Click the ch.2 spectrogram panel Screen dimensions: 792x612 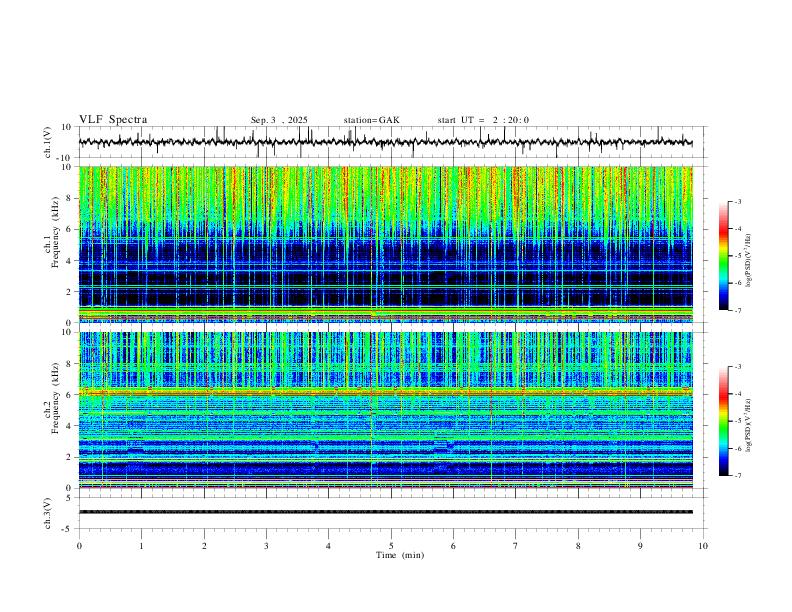pos(385,410)
